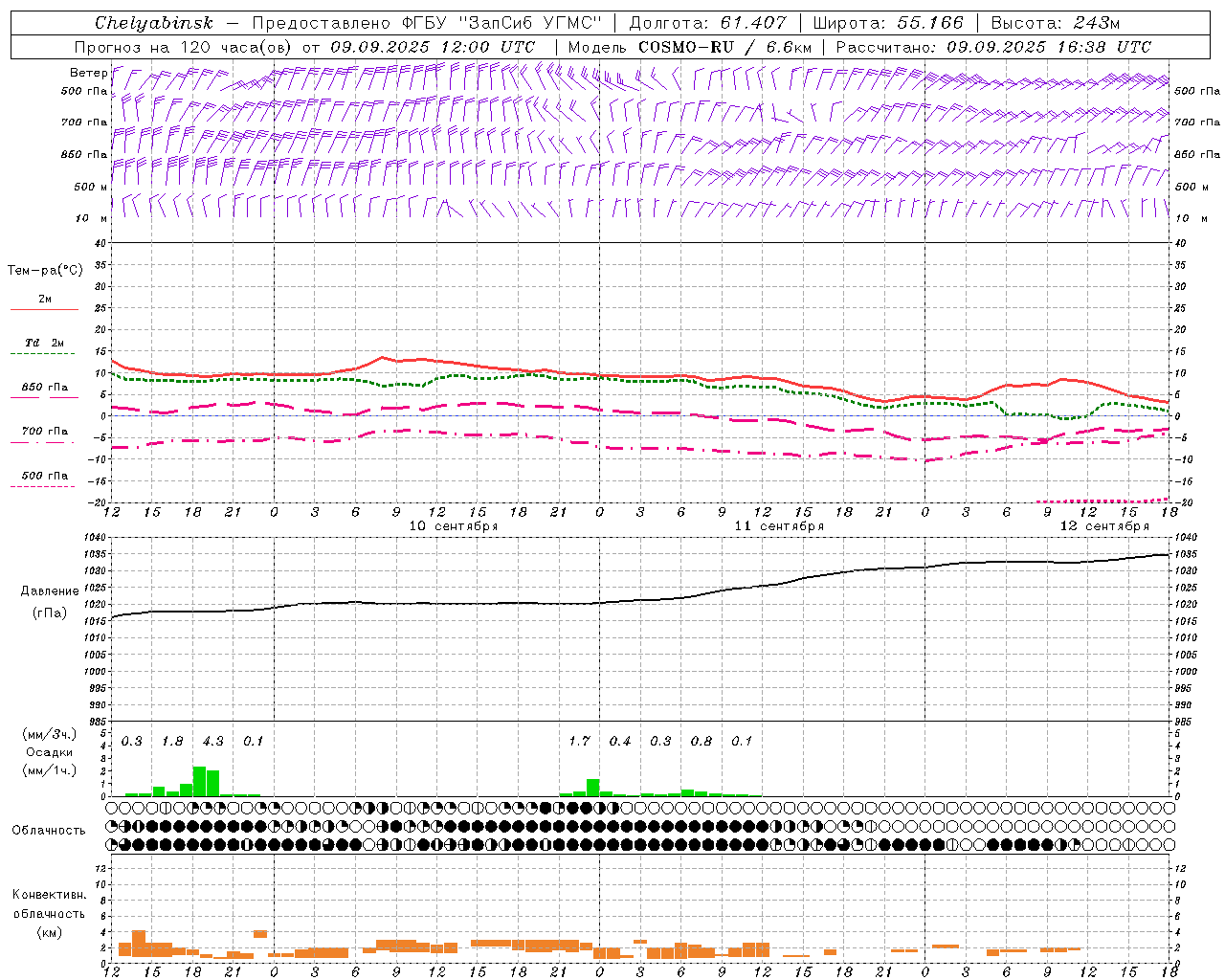Select the Тем-ра(°C) temperature axis label
The height and width of the screenshot is (980, 1225).
45,271
